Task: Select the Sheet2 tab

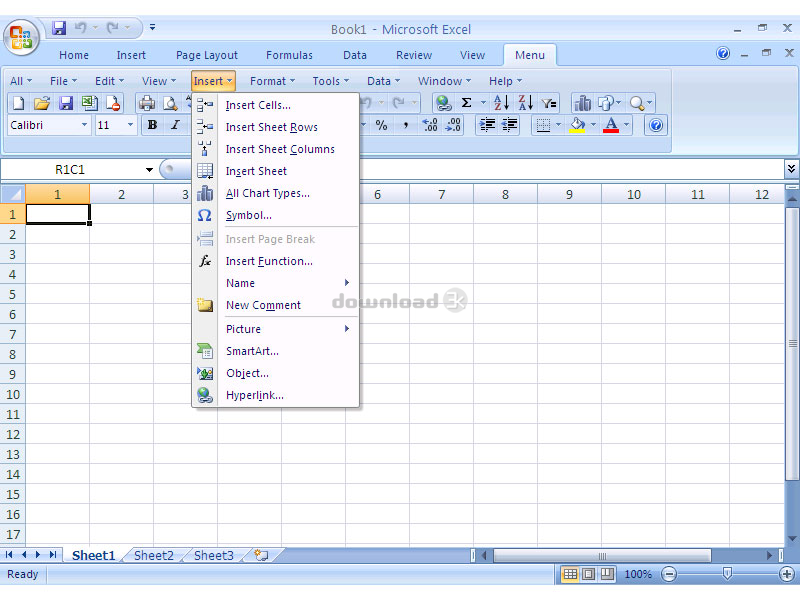Action: [x=154, y=555]
